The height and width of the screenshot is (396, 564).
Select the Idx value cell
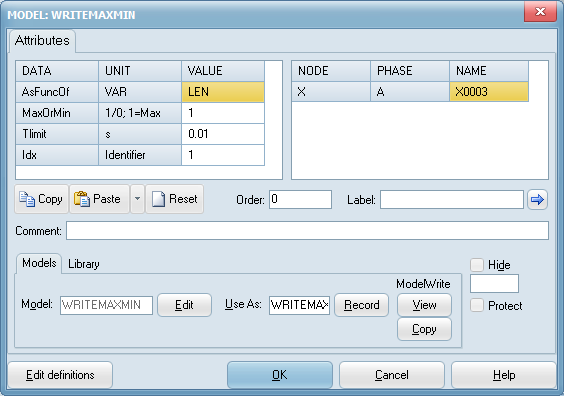tap(223, 155)
